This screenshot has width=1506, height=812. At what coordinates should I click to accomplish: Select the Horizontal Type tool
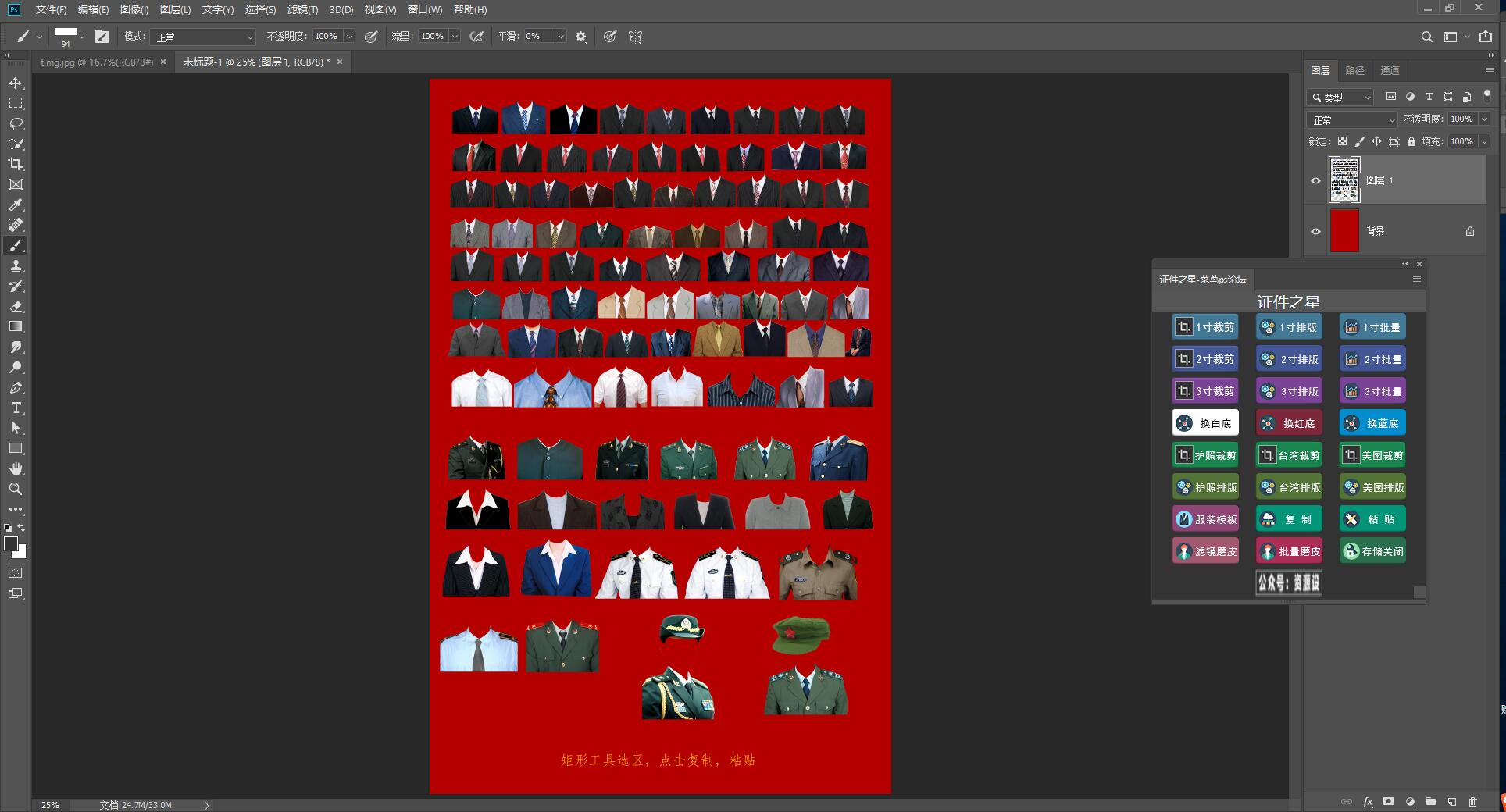(x=16, y=408)
